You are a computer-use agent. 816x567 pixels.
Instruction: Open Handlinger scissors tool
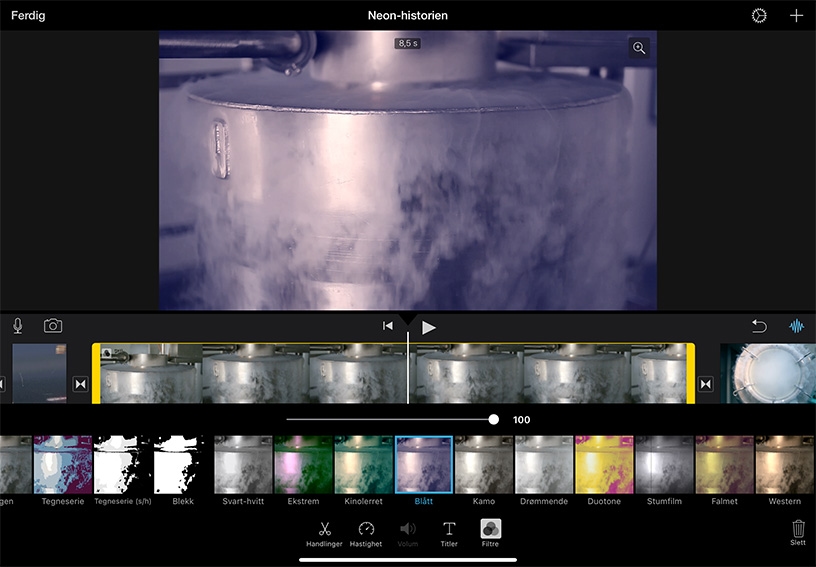(324, 534)
